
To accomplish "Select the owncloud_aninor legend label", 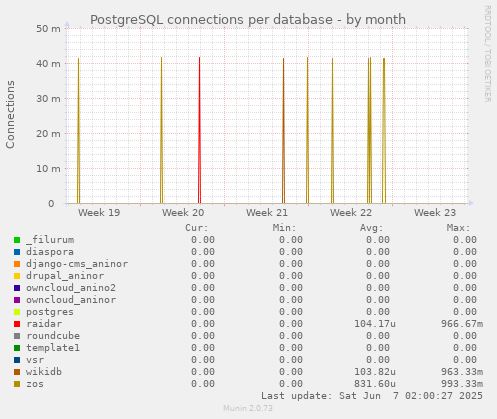I will [x=71, y=300].
